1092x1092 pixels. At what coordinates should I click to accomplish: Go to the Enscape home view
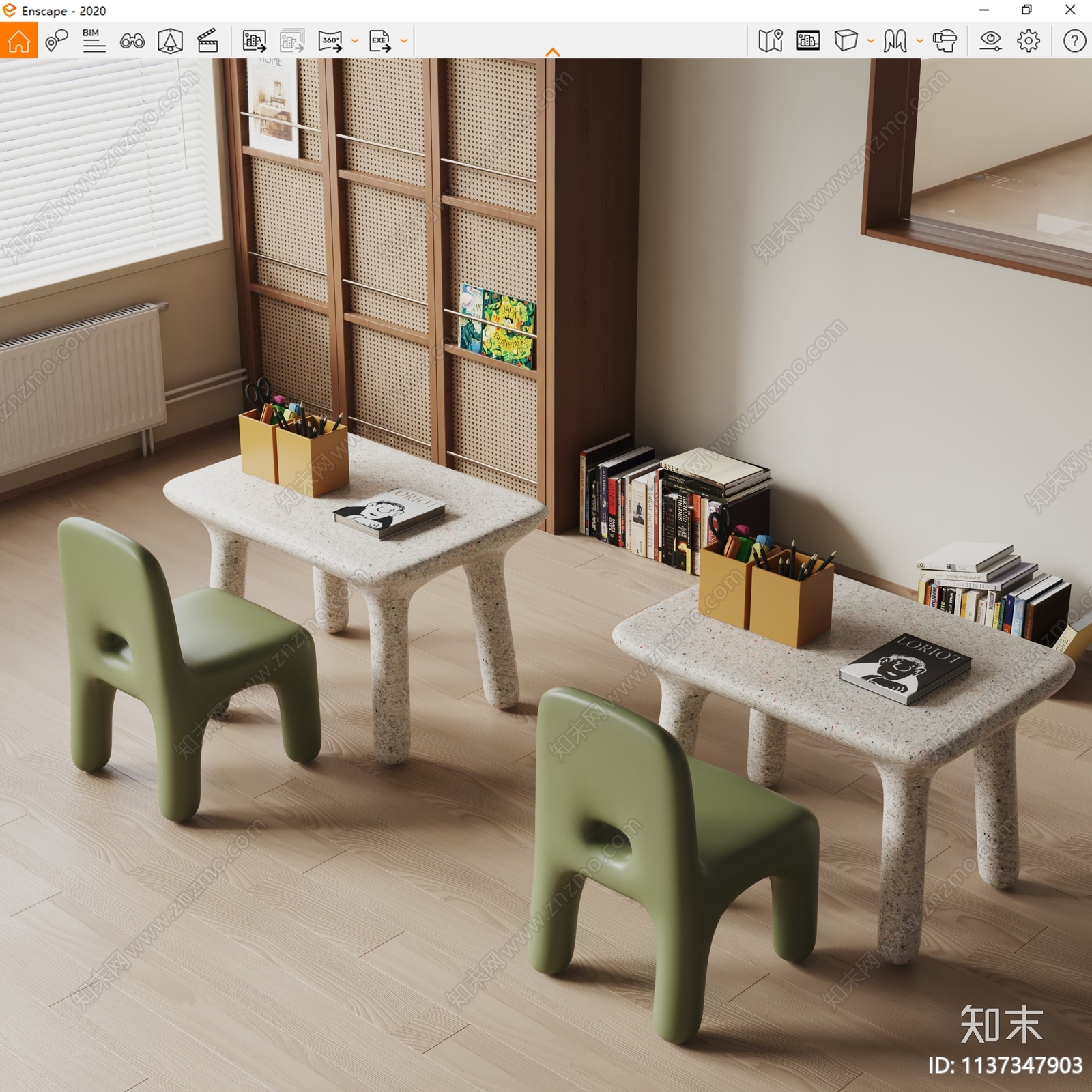coord(18,40)
